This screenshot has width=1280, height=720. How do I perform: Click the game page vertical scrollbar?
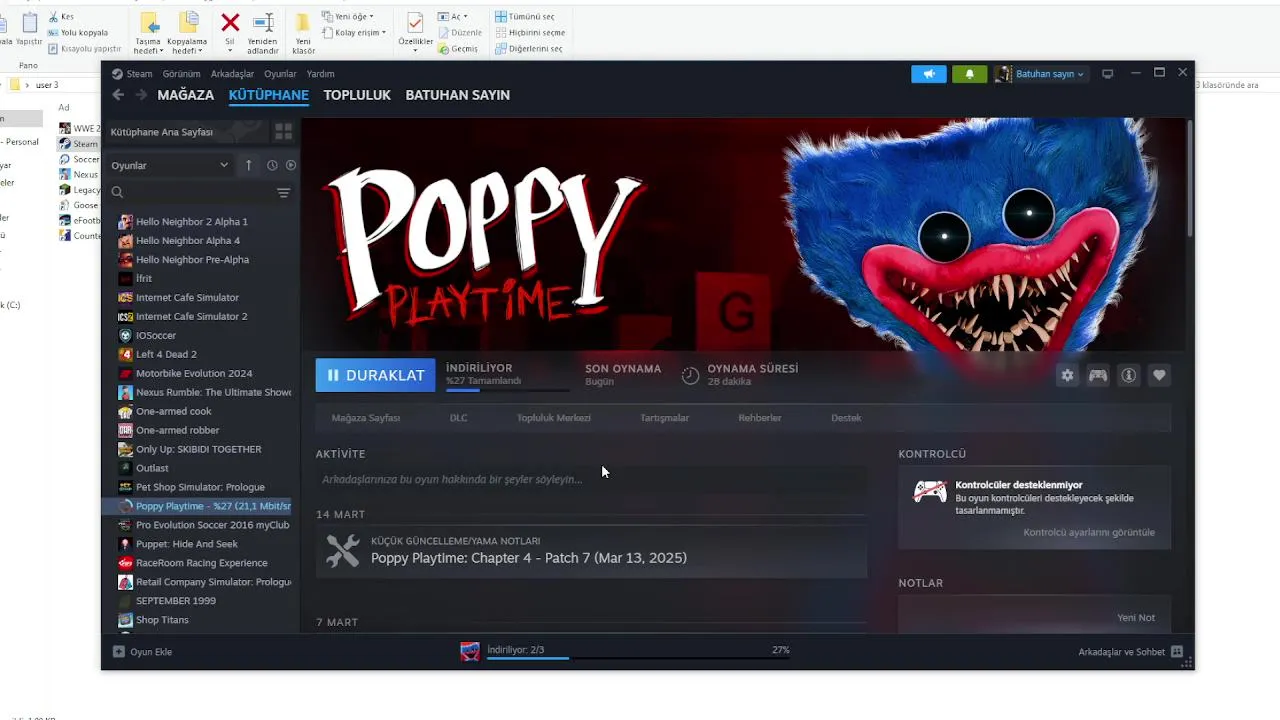(x=1190, y=178)
